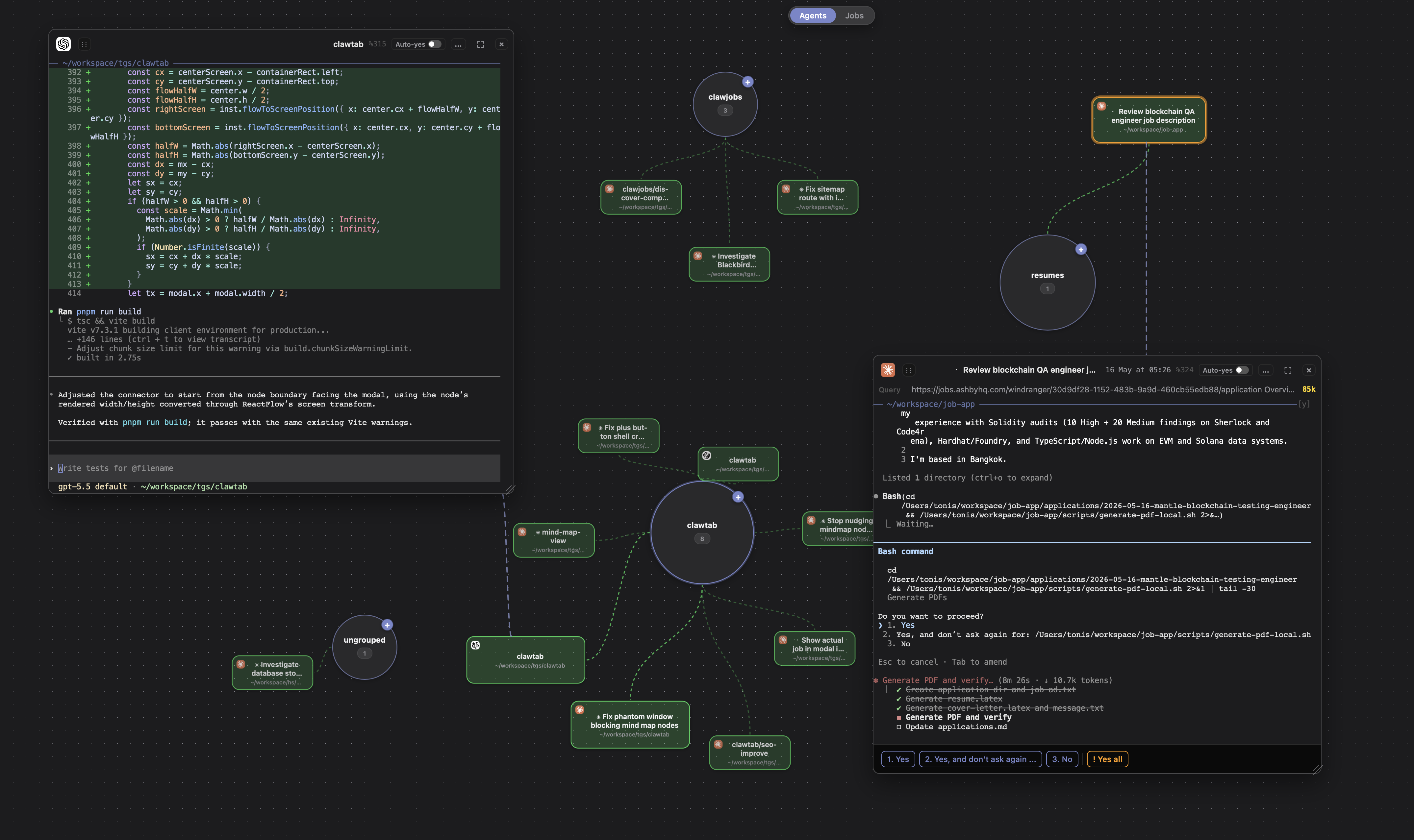Screen dimensions: 1414x840
Task: Open the Fix plus button shell agent node
Action: [618, 436]
